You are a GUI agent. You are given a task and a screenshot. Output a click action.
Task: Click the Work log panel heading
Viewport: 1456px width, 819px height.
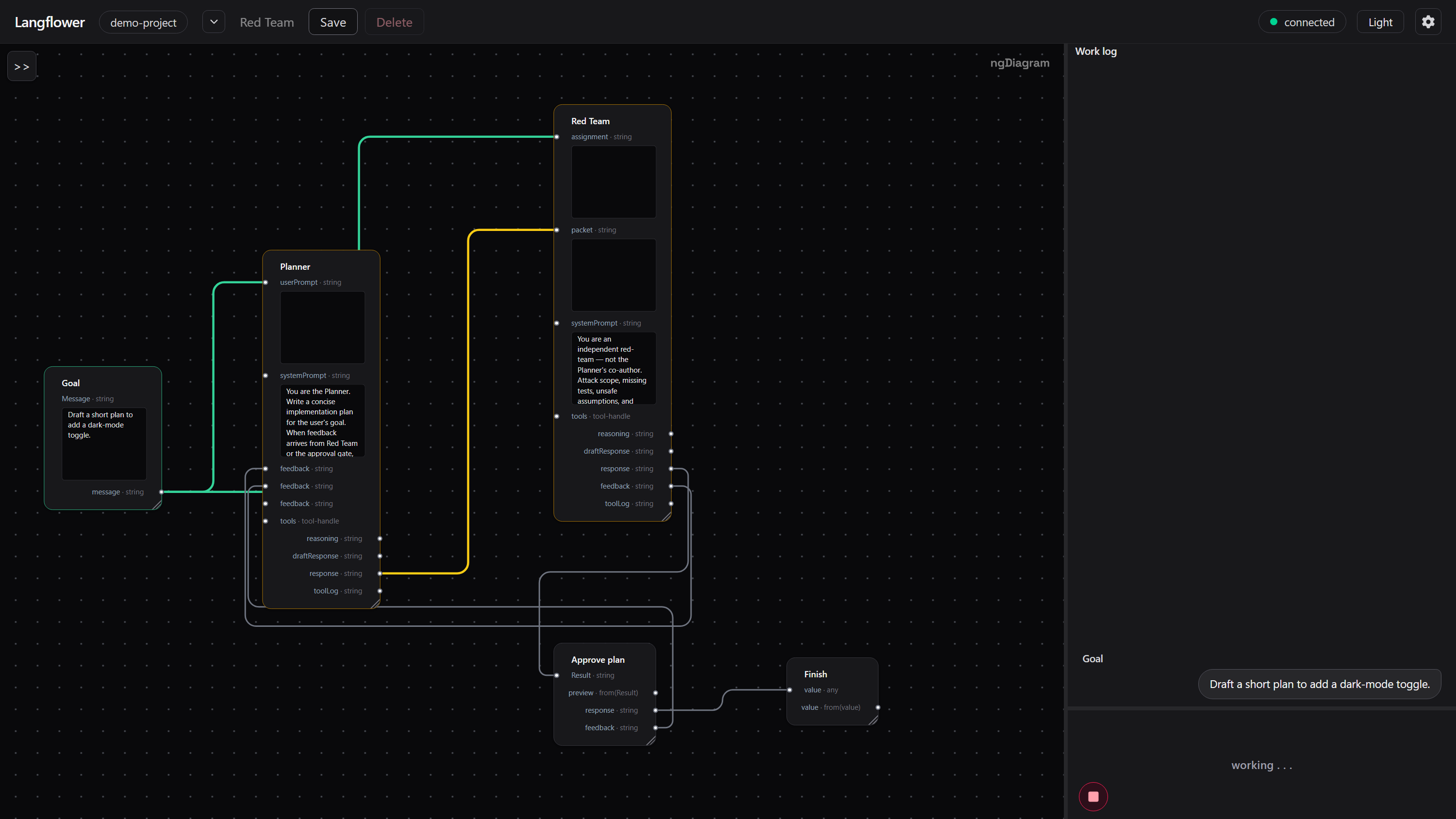coord(1095,51)
